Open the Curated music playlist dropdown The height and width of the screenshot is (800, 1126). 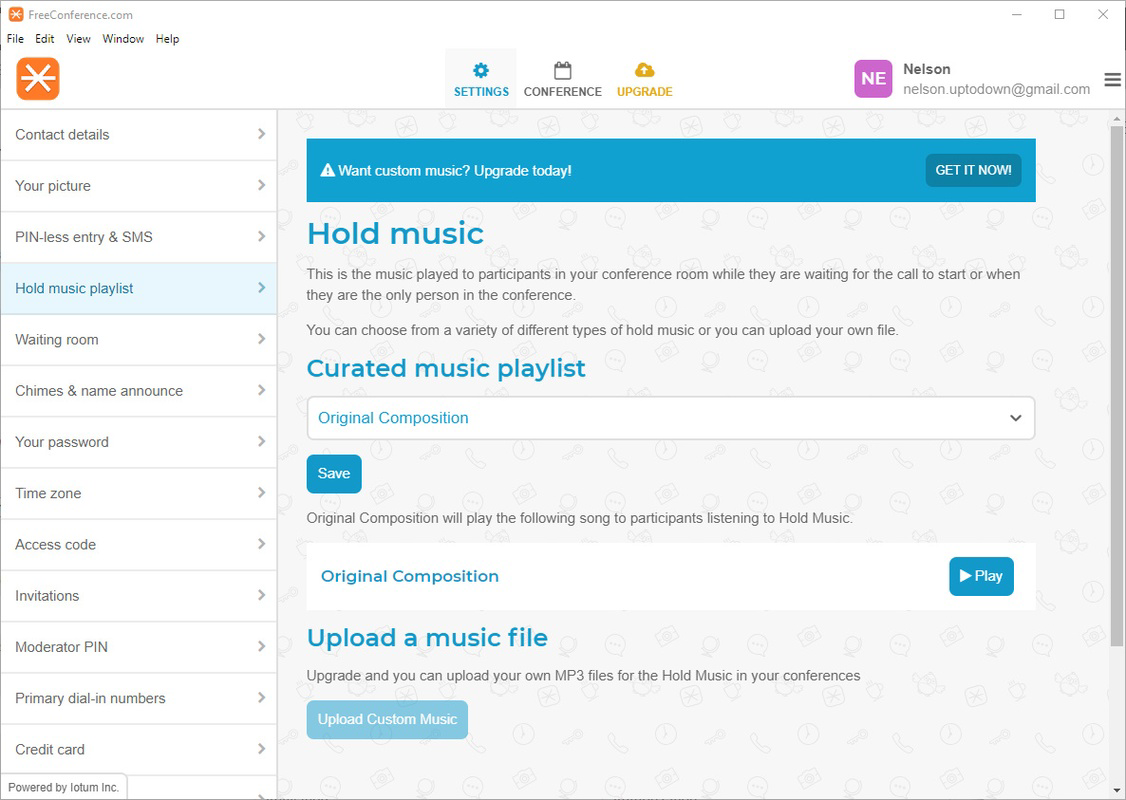tap(671, 418)
